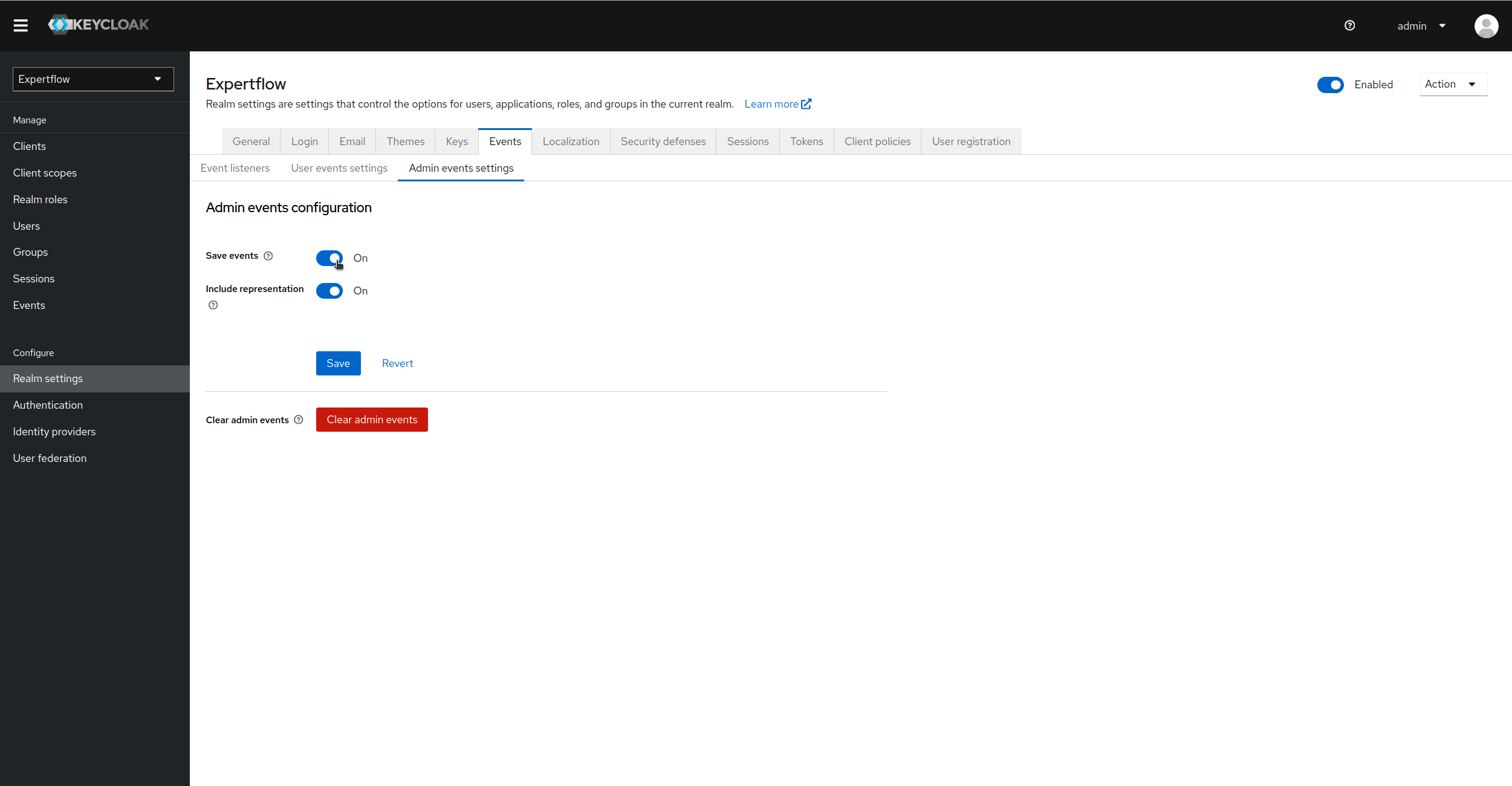Click the help icon beside Clear admin events
Viewport: 1512px width, 786px height.
(299, 419)
